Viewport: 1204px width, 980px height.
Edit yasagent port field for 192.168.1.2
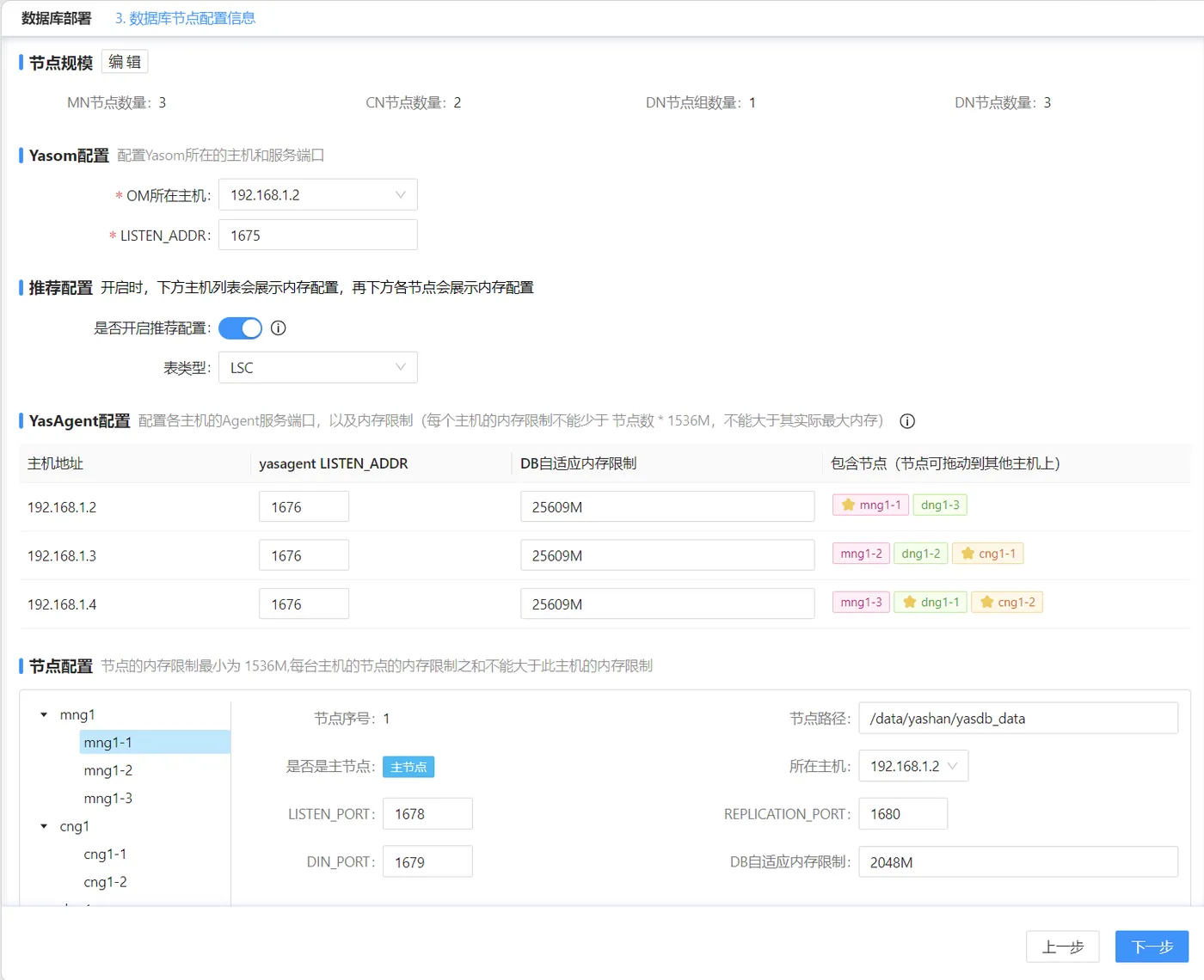pos(304,506)
